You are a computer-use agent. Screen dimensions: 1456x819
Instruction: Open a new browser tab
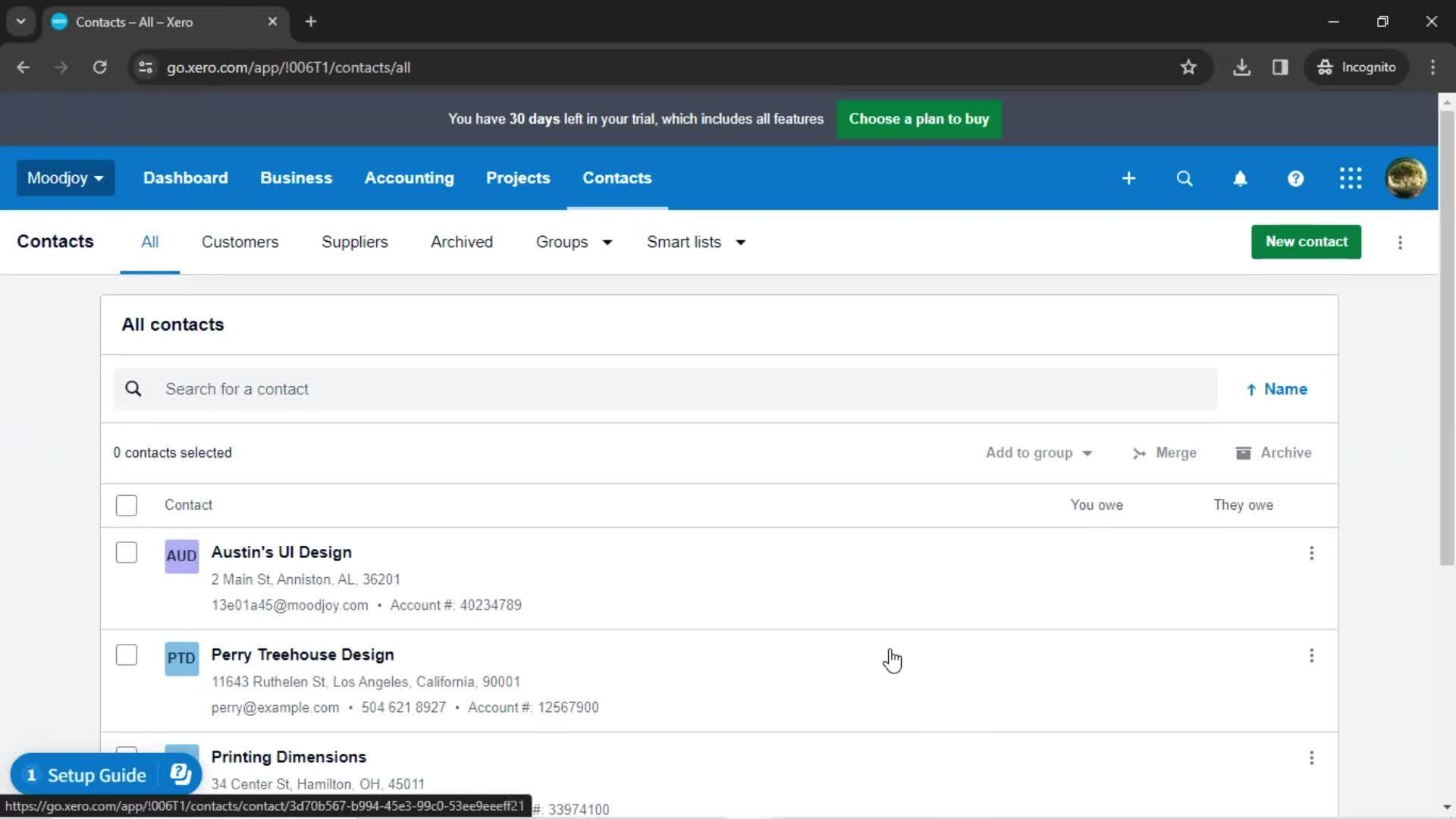[x=311, y=22]
